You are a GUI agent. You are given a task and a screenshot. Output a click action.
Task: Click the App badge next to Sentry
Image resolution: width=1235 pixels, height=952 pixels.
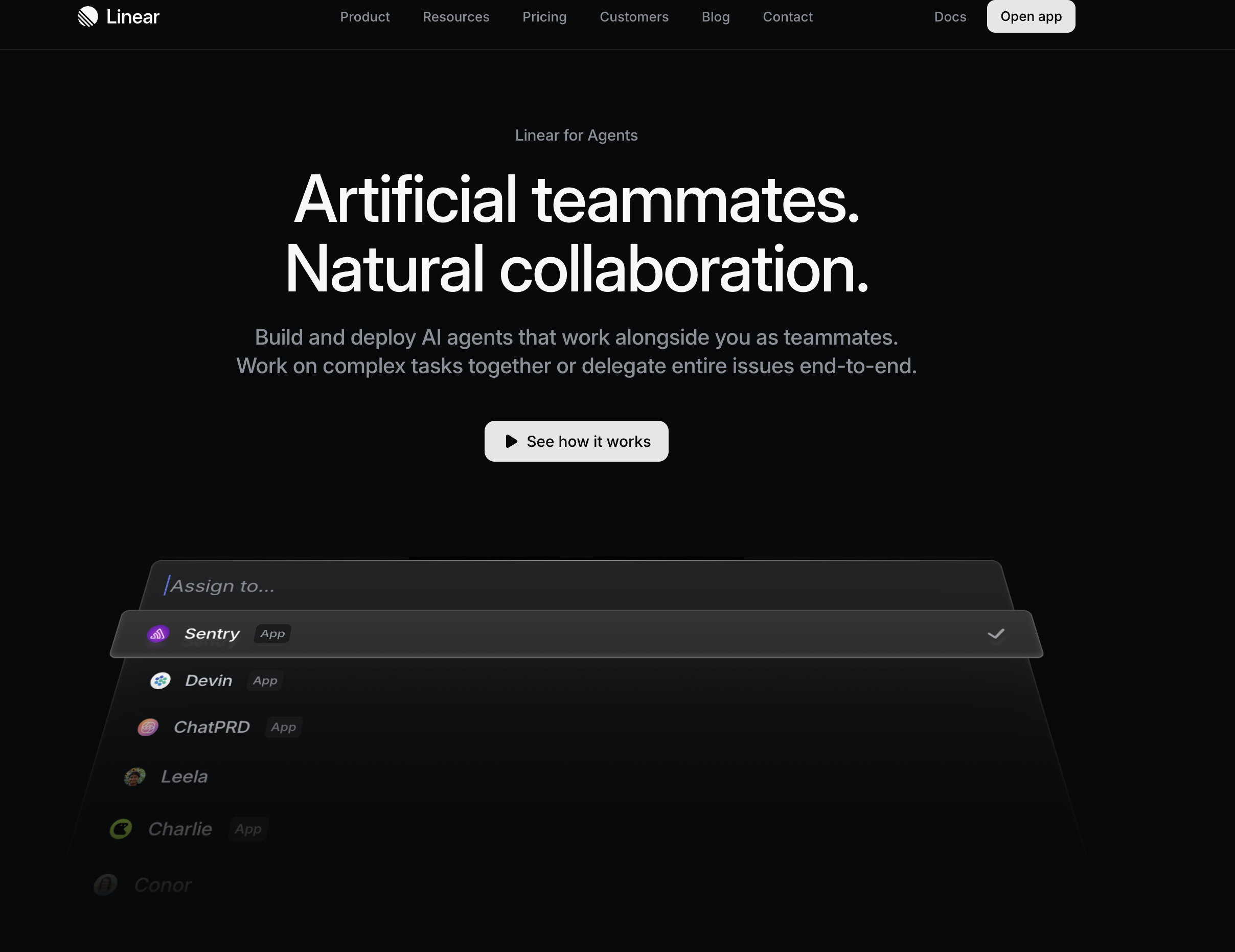(x=272, y=634)
